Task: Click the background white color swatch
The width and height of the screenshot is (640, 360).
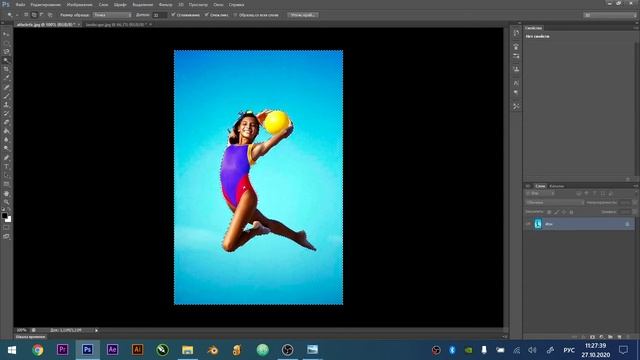Action: click(9, 220)
